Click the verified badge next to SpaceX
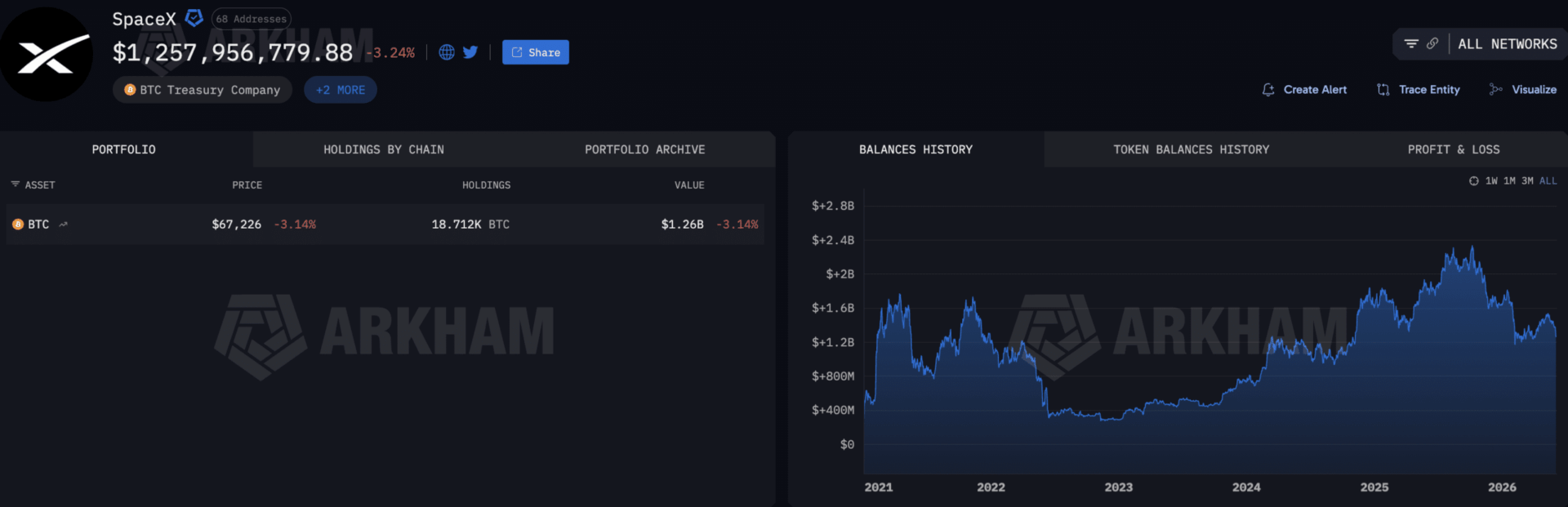 (x=194, y=18)
